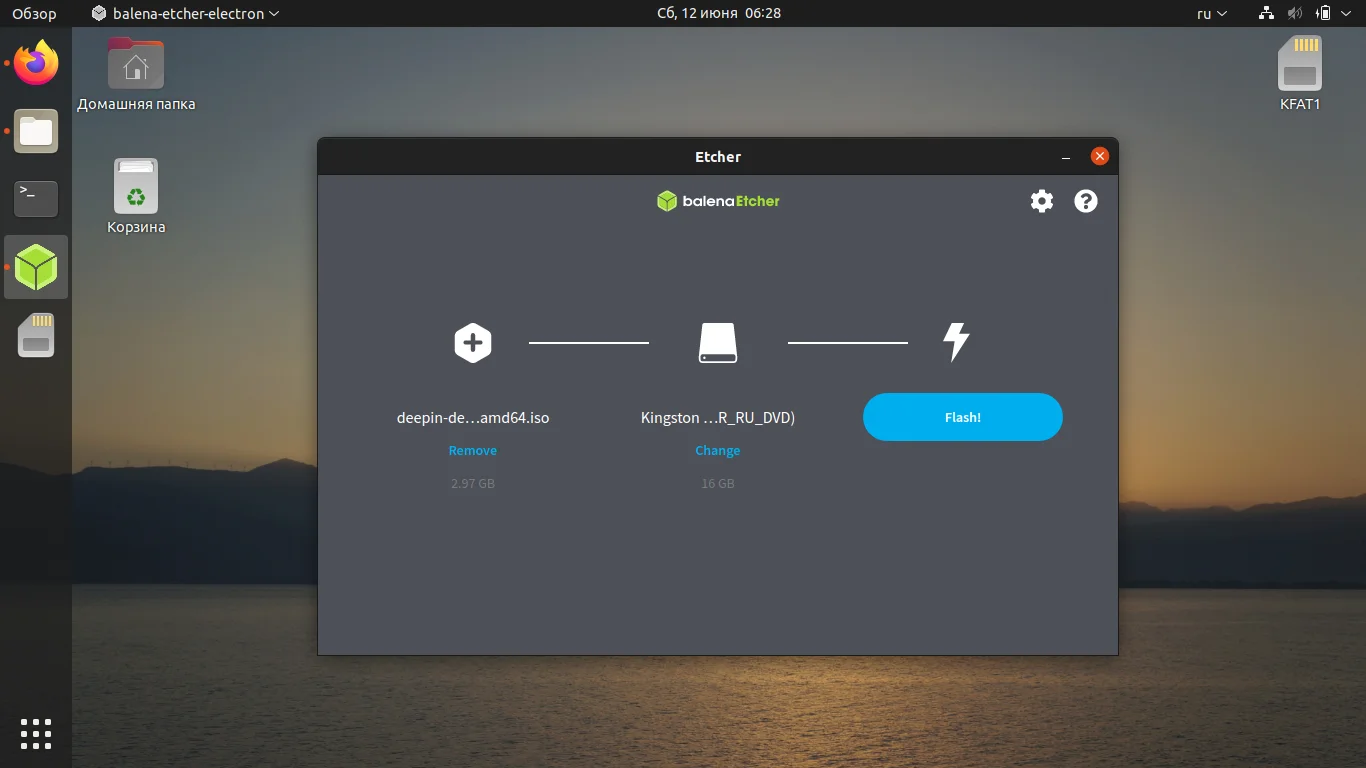Viewport: 1366px width, 768px height.
Task: Click the balenaEtcher logo
Action: pyautogui.click(x=718, y=201)
